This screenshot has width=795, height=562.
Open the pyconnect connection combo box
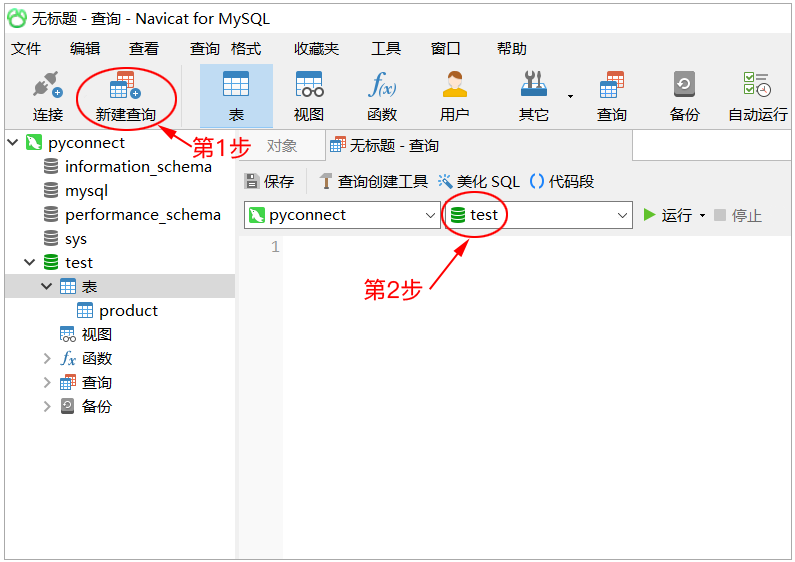(342, 215)
